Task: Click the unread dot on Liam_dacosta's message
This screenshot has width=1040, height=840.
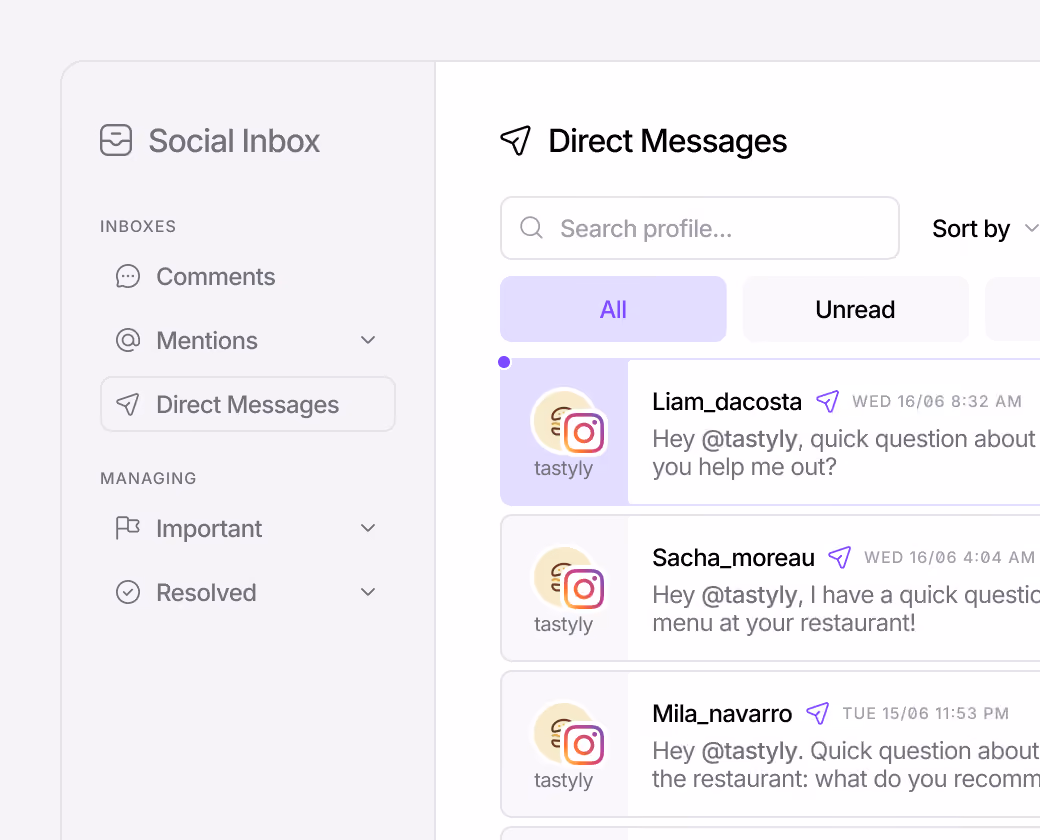Action: pos(504,362)
